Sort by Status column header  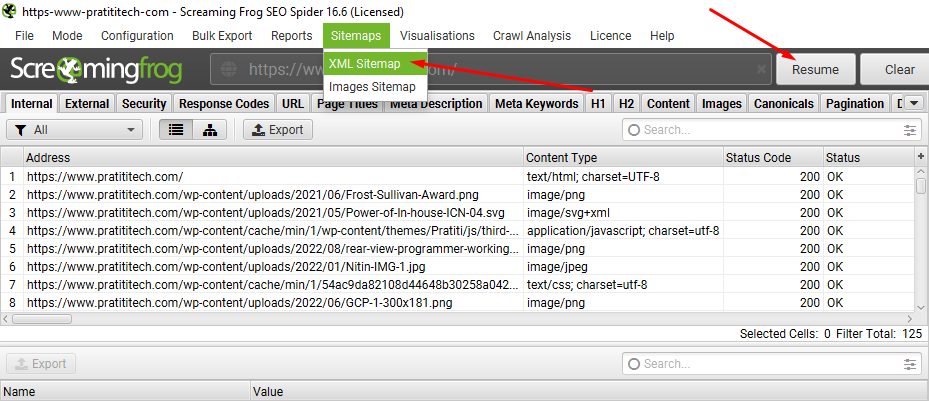click(x=869, y=158)
